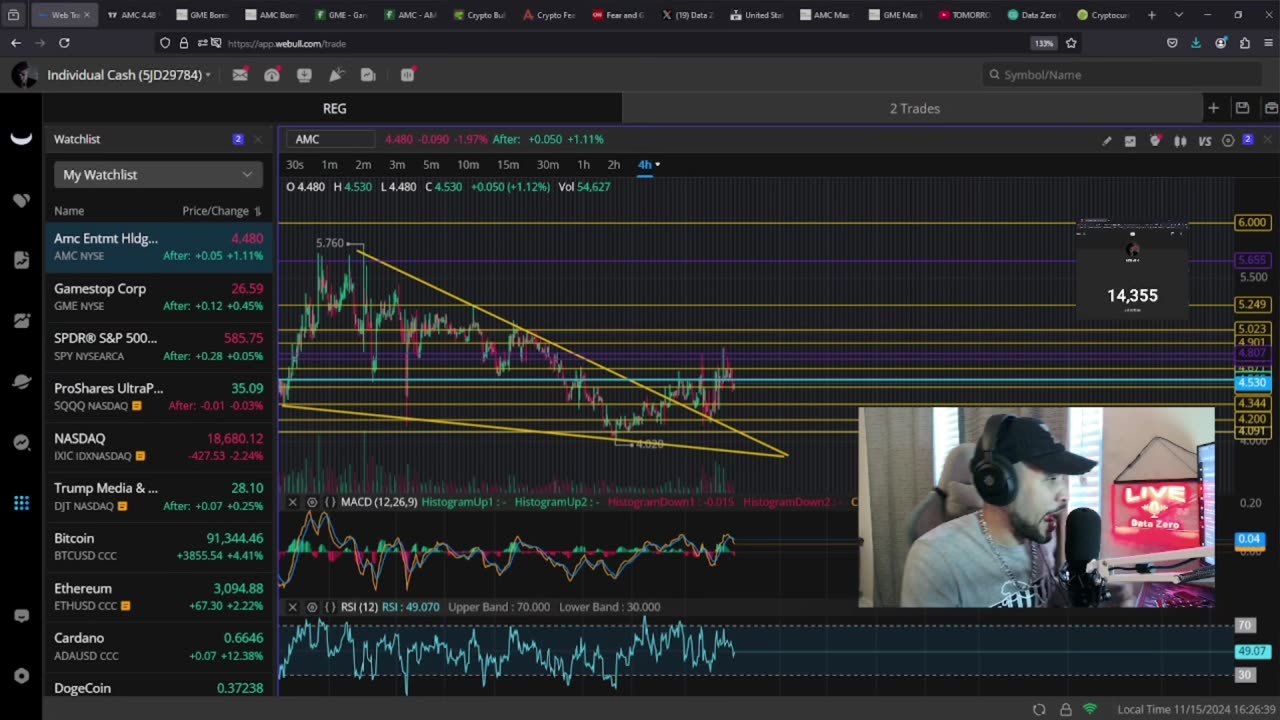Select Gamestop Corp in watchlist
1280x720 pixels.
(x=158, y=297)
